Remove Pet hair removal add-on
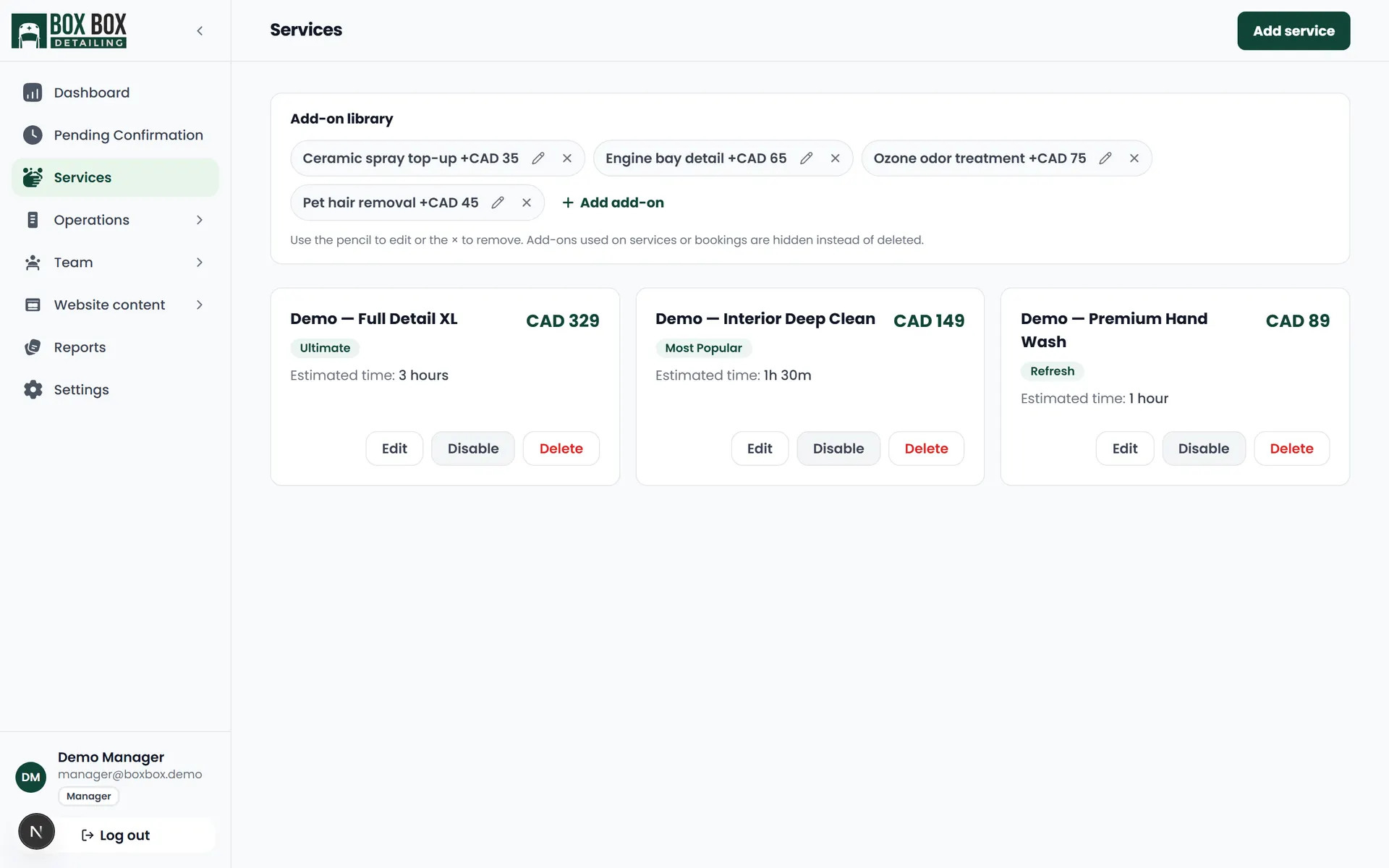 pyautogui.click(x=527, y=203)
